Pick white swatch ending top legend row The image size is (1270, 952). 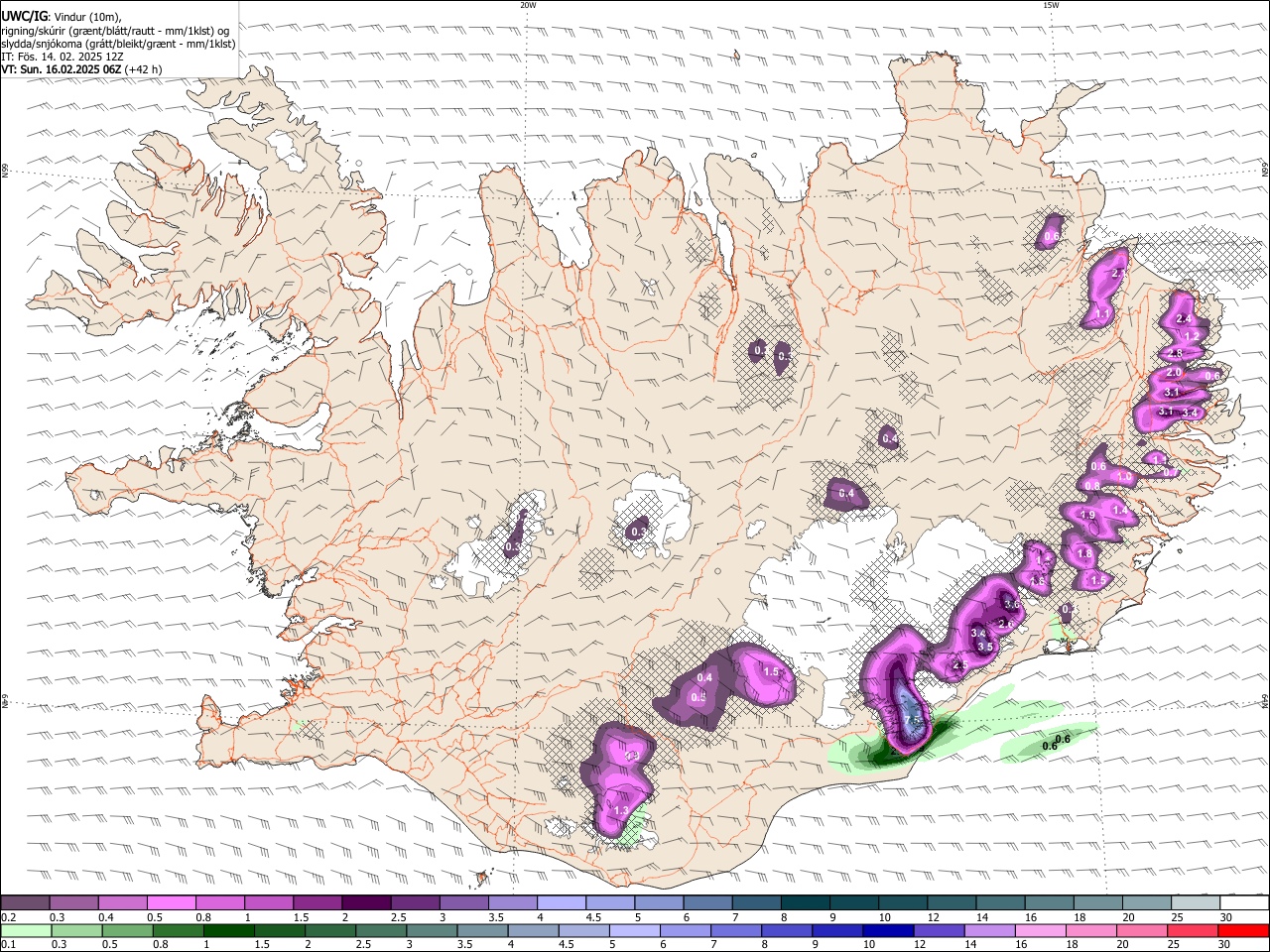(1243, 902)
